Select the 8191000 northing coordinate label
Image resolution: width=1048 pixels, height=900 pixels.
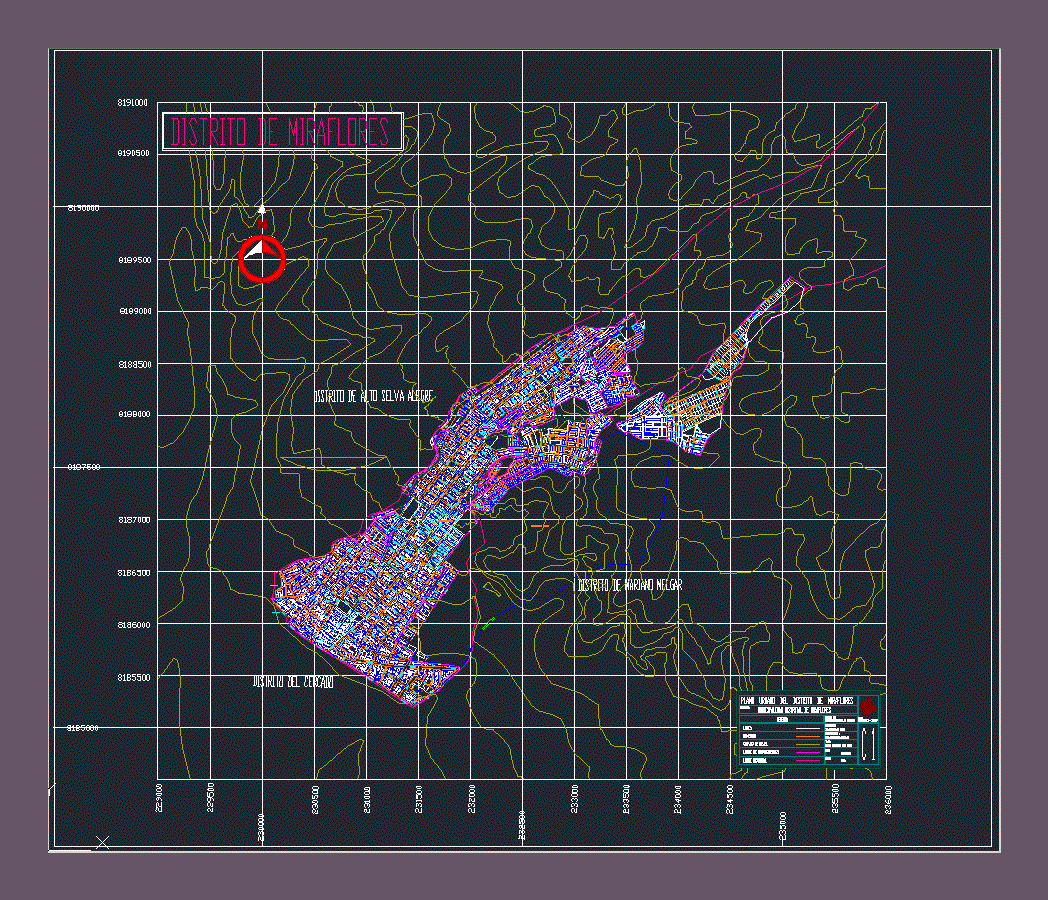point(133,103)
